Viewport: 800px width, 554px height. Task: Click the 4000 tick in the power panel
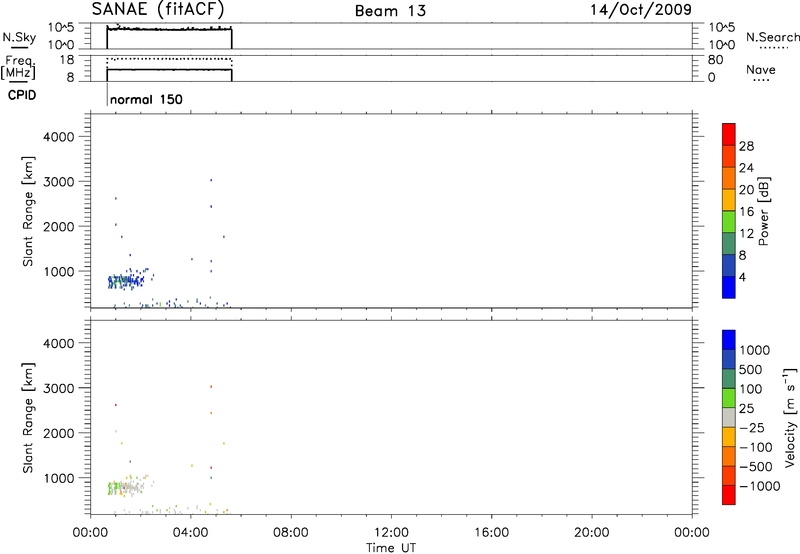click(59, 137)
